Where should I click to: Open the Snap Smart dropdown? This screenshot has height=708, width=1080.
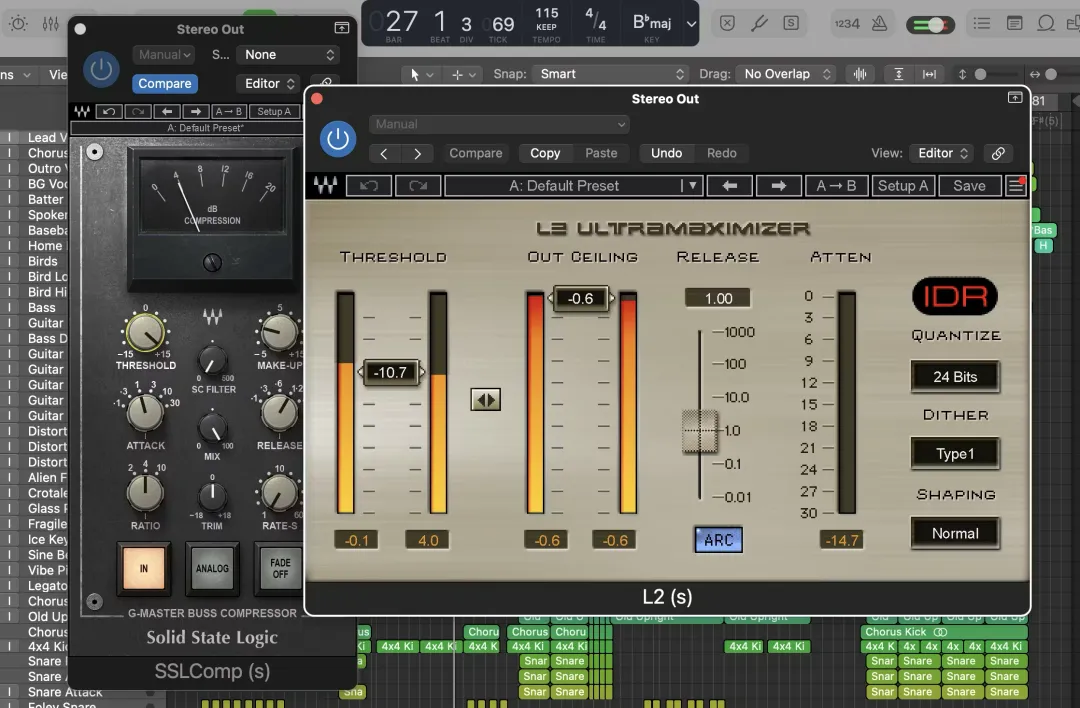(610, 74)
